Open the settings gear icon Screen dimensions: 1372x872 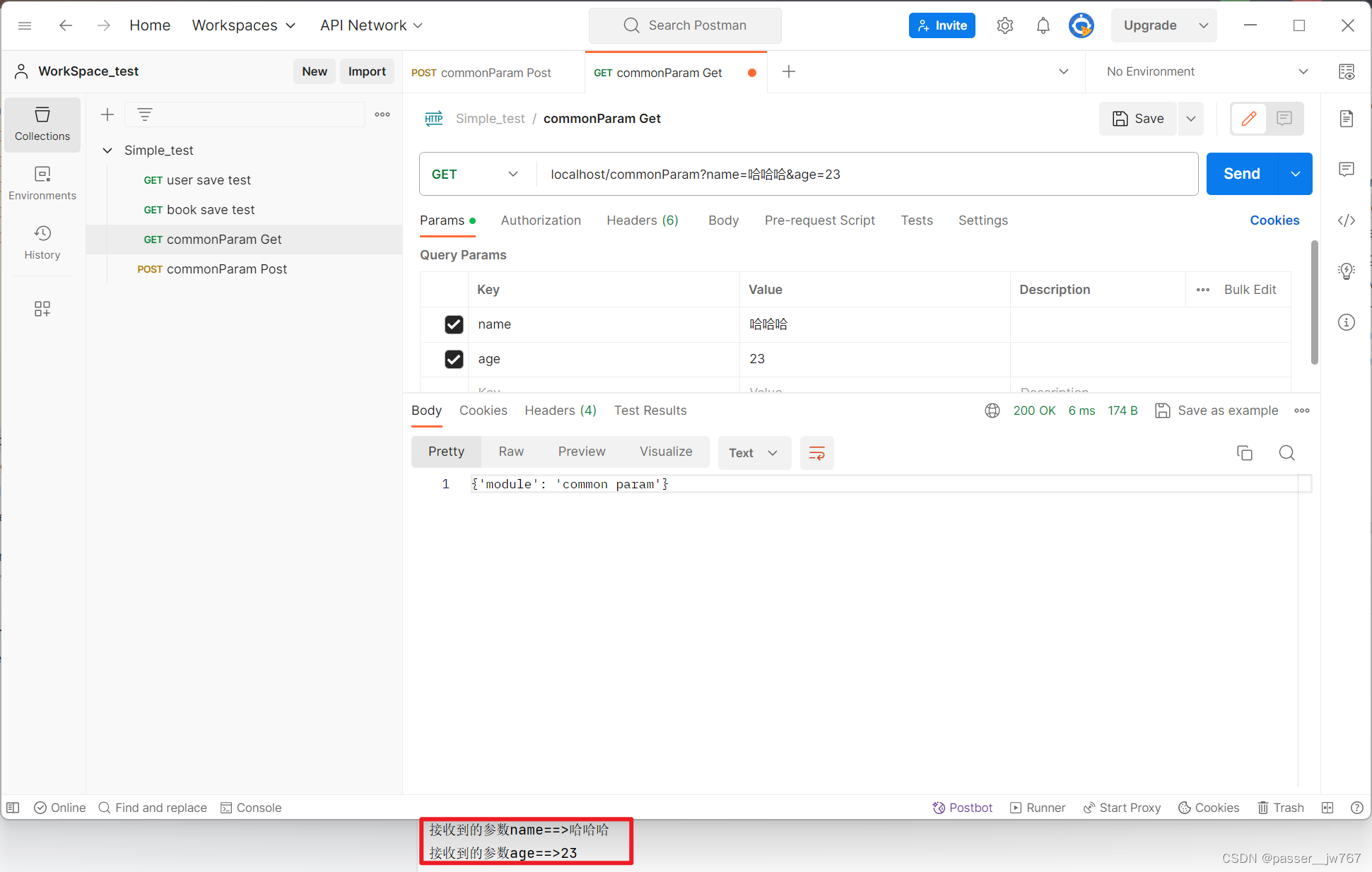[x=1004, y=25]
